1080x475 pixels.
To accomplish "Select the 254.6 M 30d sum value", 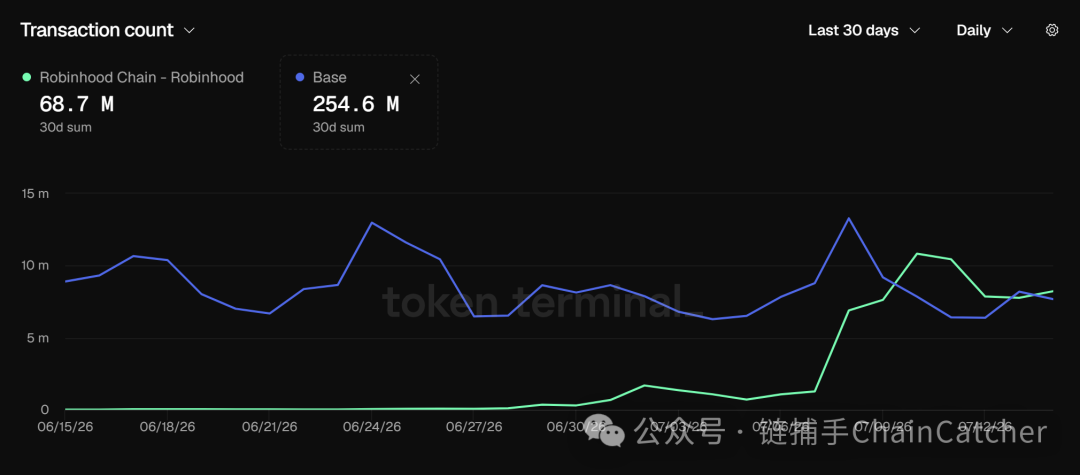I will (355, 105).
